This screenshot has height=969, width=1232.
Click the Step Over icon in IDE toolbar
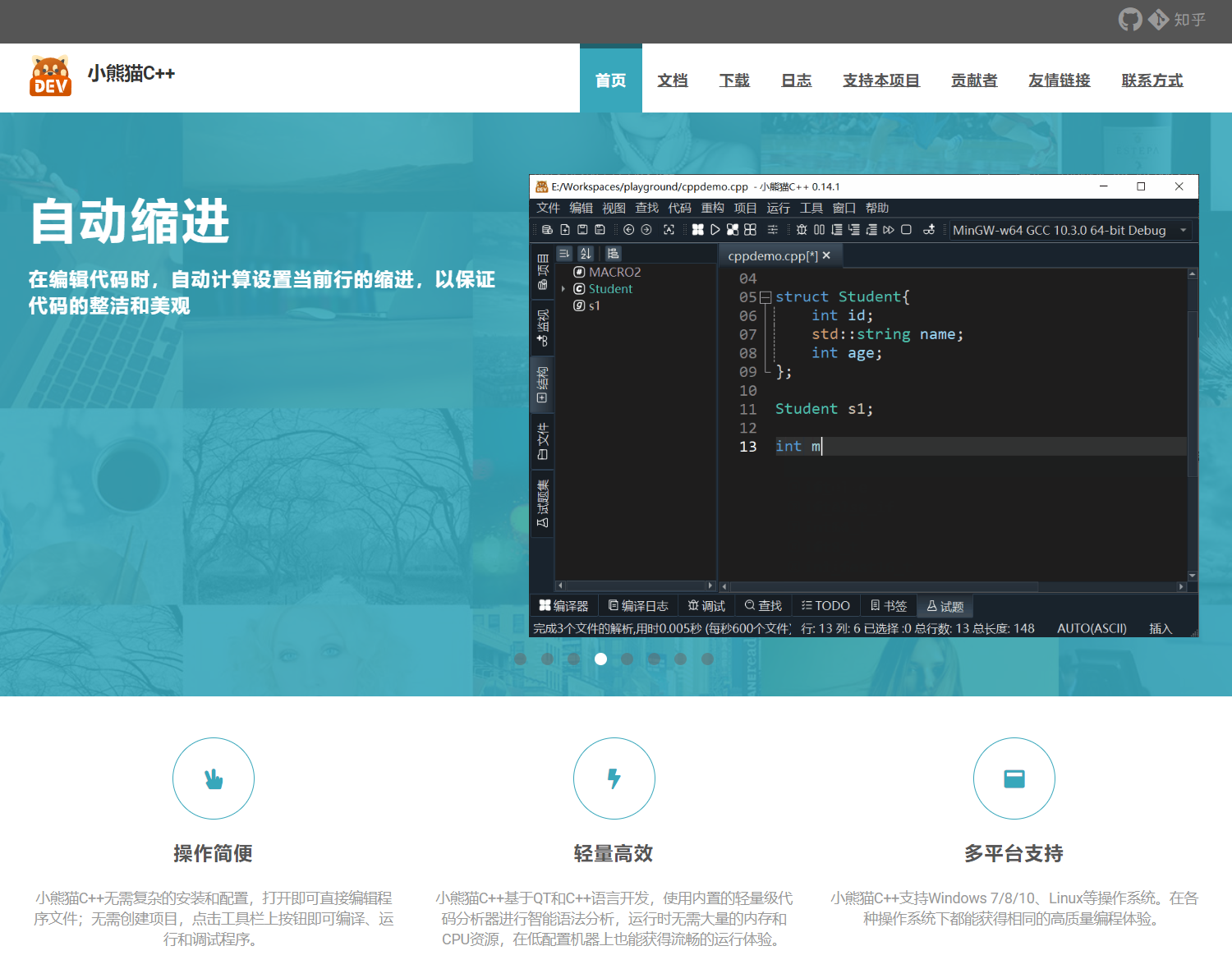[837, 230]
